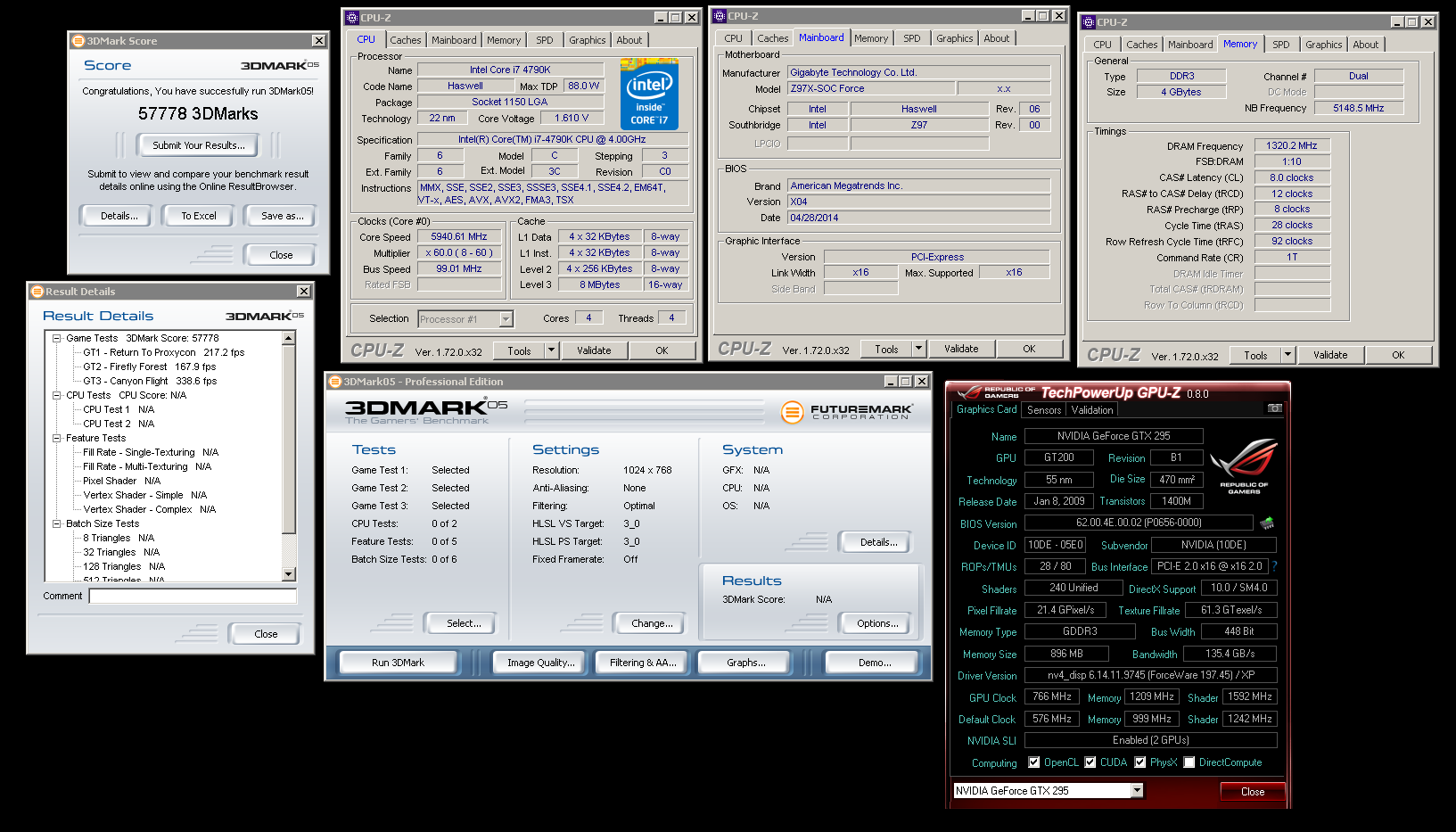
Task: Click the Graphs... button
Action: 746,663
